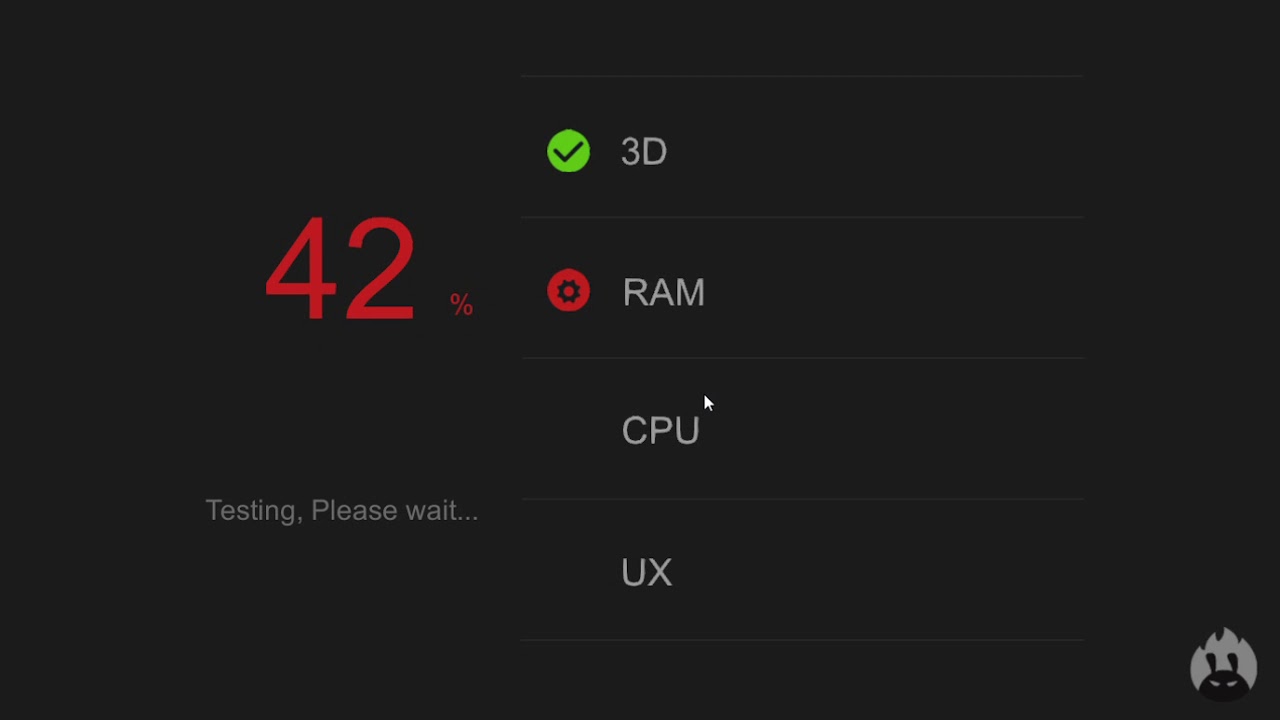This screenshot has width=1280, height=720.
Task: Choose the UX test label
Action: click(646, 572)
